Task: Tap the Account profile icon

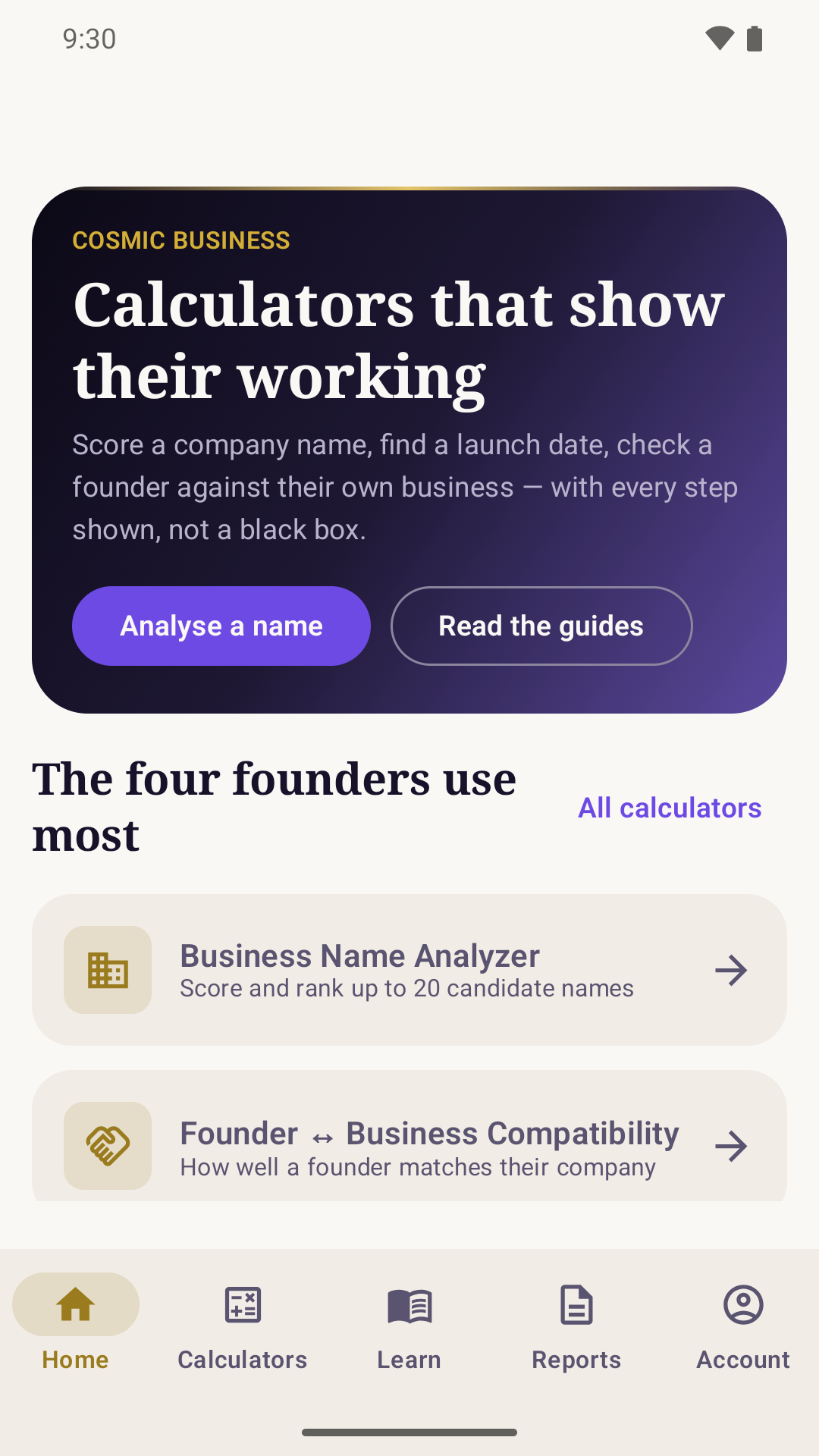Action: (x=743, y=1304)
